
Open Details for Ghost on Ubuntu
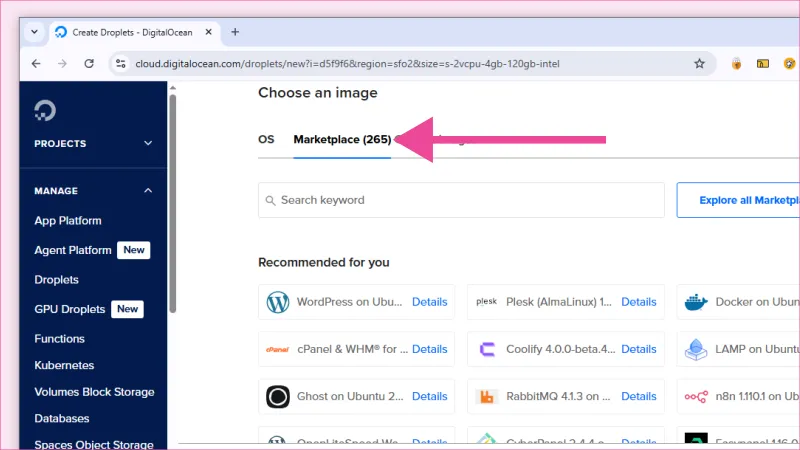[430, 396]
